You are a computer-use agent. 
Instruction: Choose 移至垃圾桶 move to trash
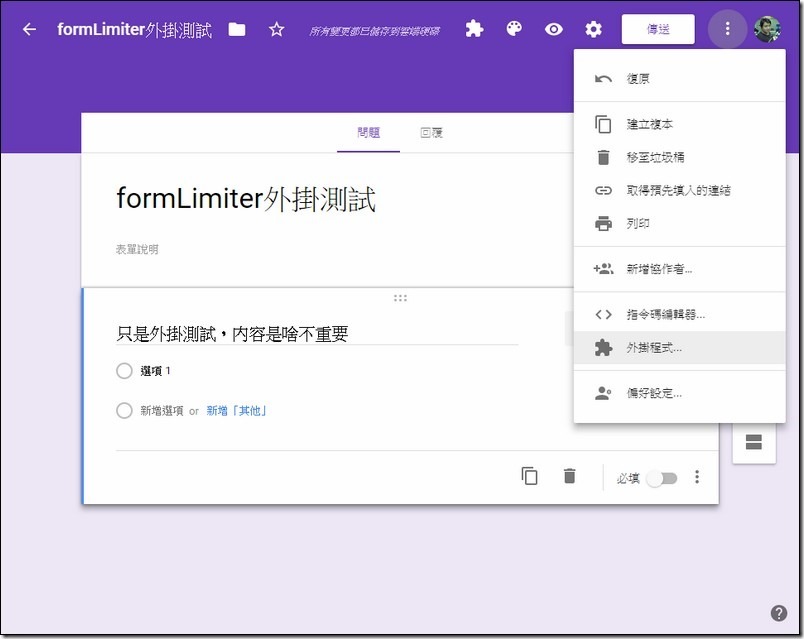[679, 157]
